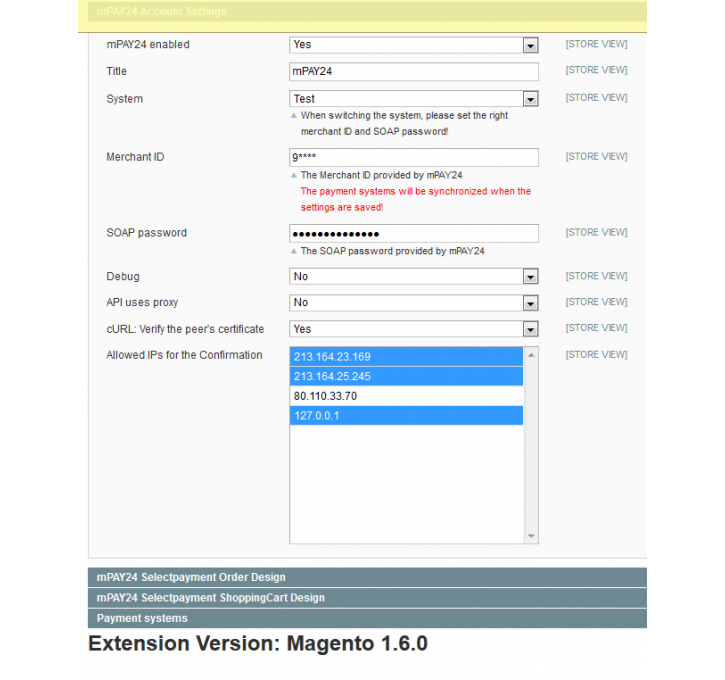Open the API uses proxy dropdown

click(x=413, y=303)
